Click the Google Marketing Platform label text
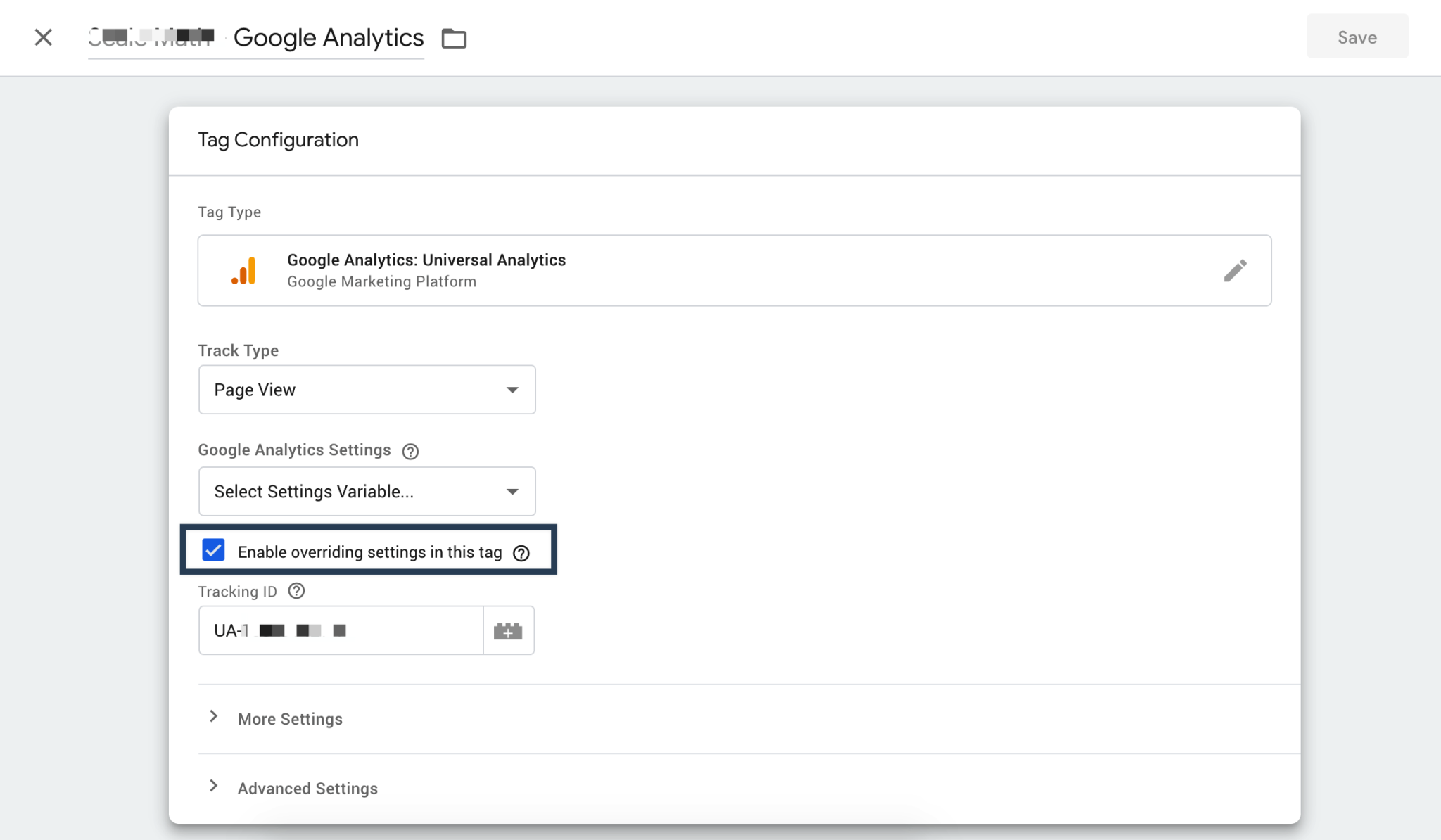 (382, 281)
